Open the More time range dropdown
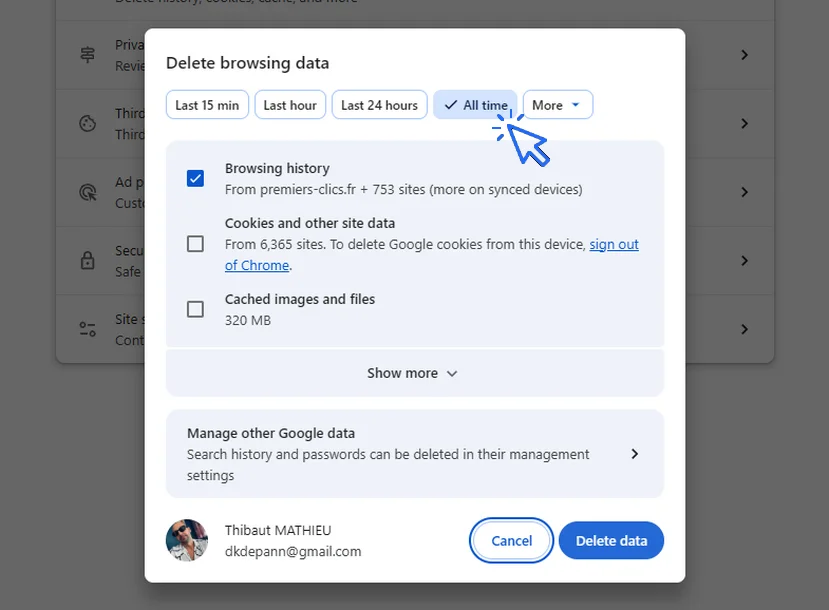 click(557, 105)
